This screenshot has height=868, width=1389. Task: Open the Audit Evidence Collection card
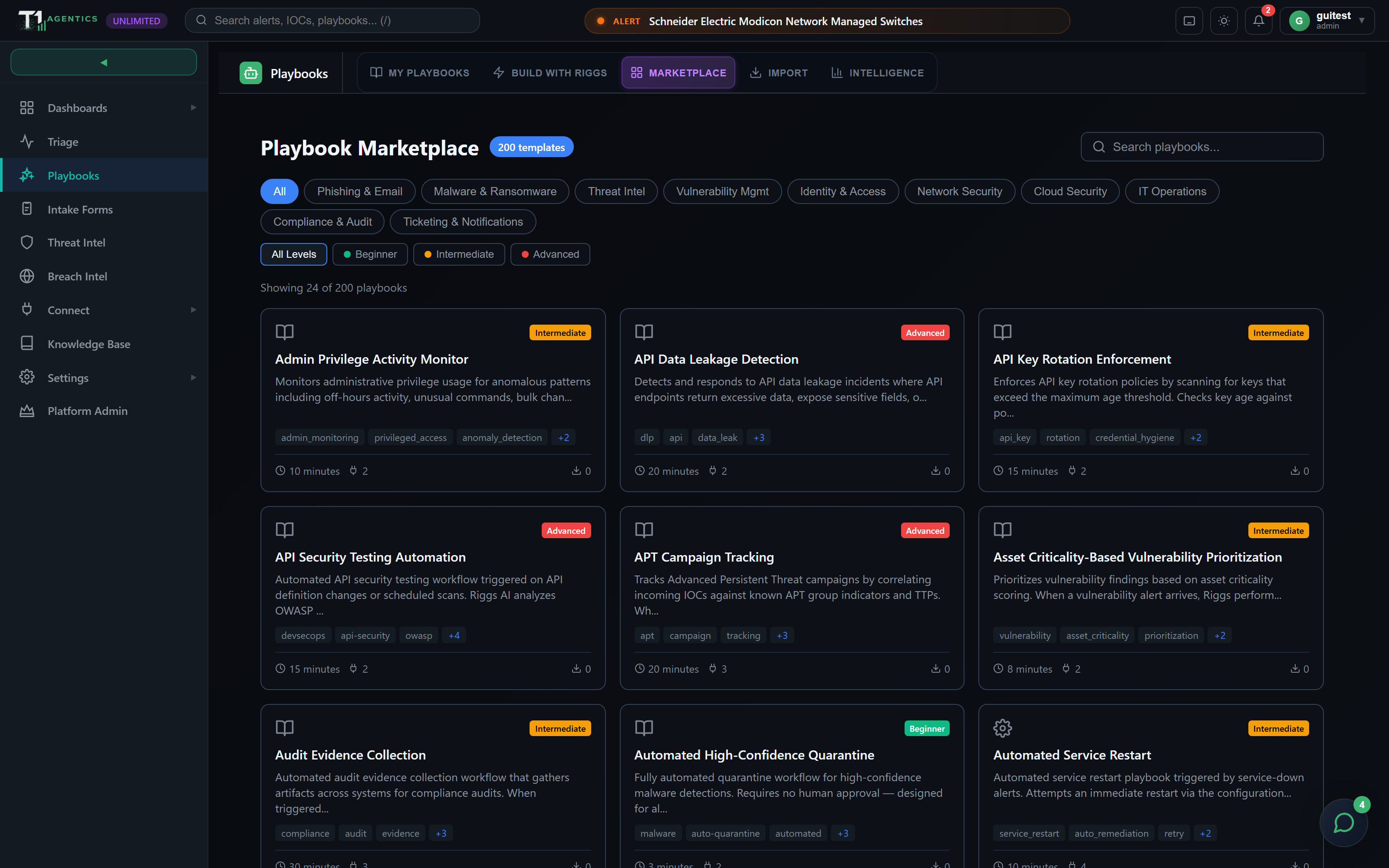433,786
